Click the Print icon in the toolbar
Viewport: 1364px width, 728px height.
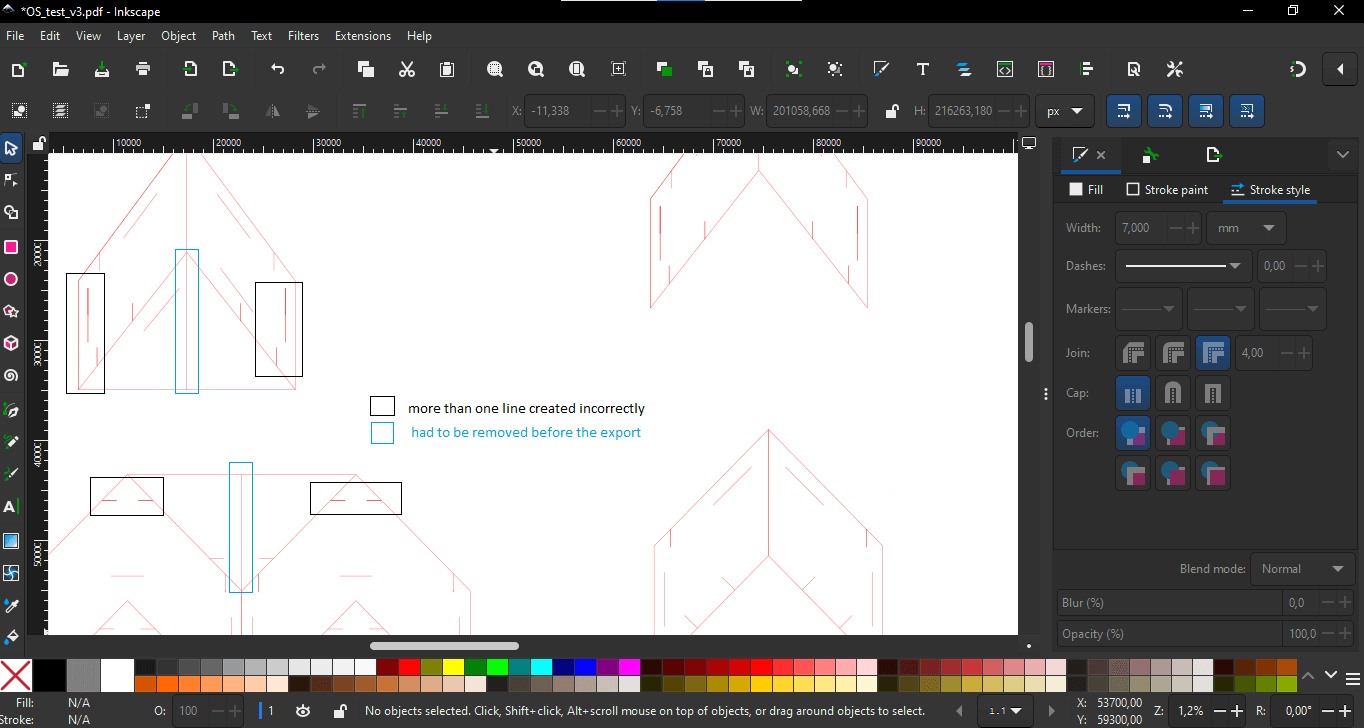point(143,69)
